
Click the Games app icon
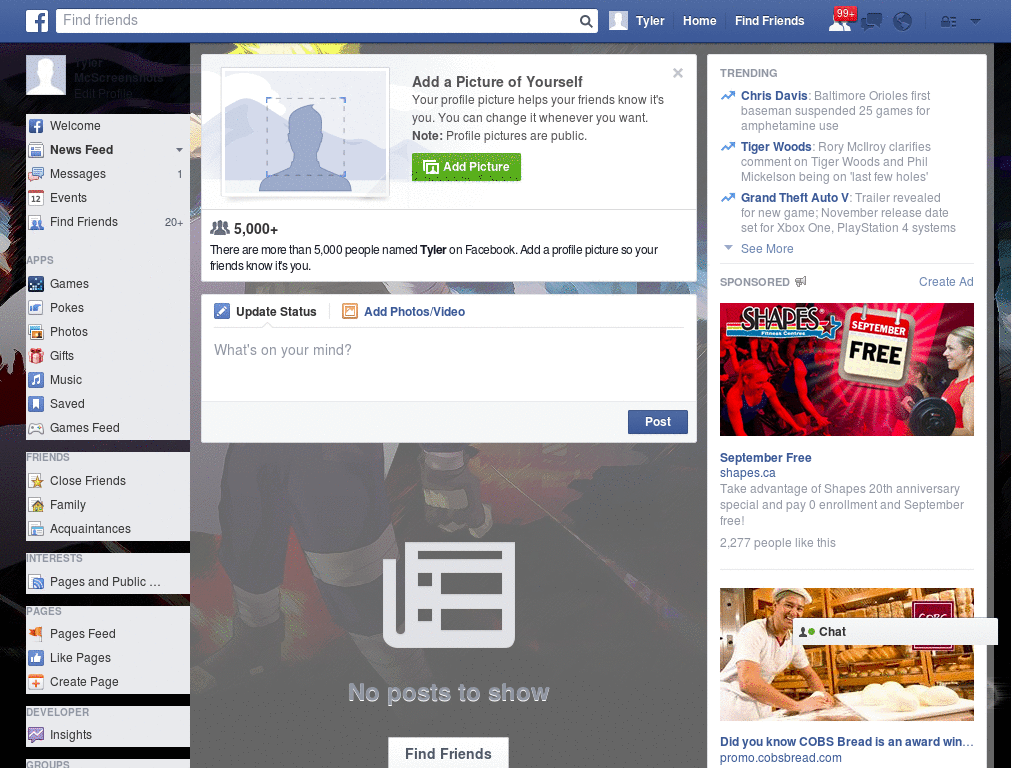(x=36, y=284)
